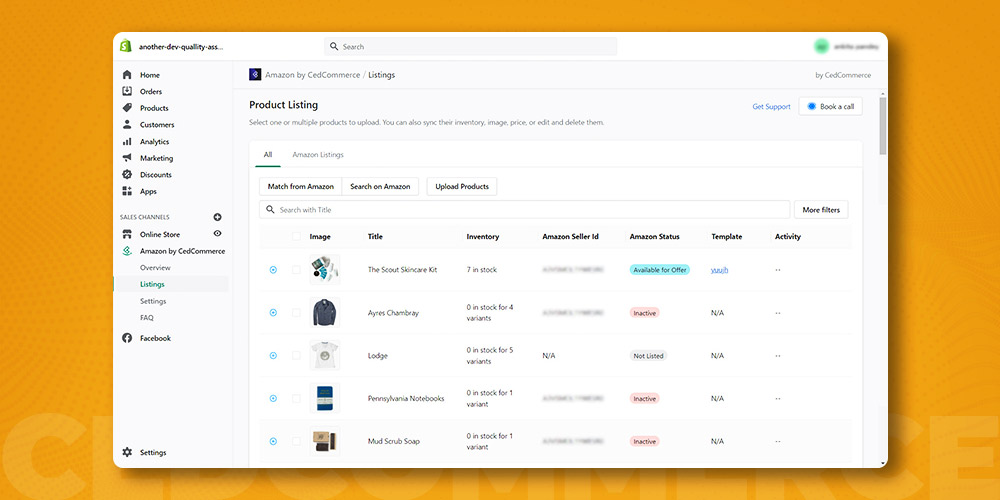Tick the select-all header checkbox
The image size is (1000, 500).
click(296, 237)
